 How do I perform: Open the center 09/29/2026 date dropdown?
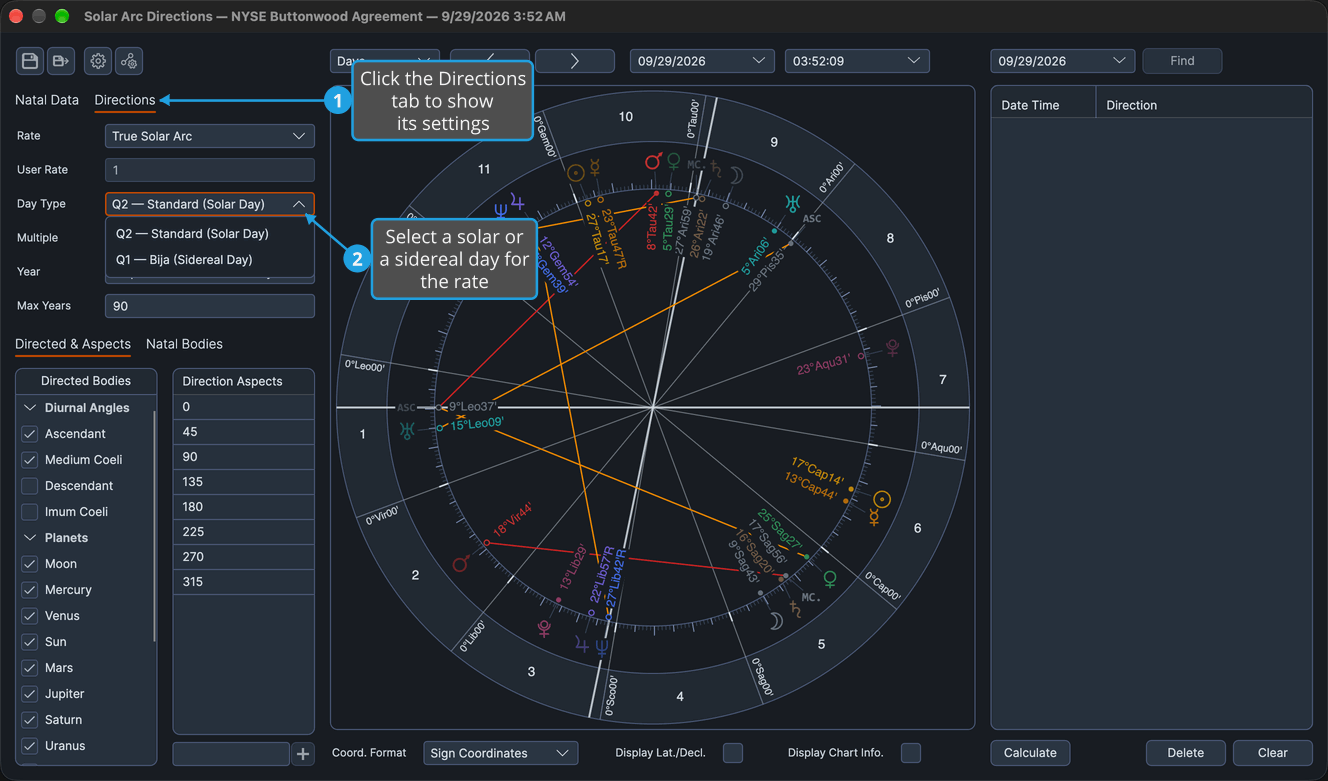coord(702,61)
